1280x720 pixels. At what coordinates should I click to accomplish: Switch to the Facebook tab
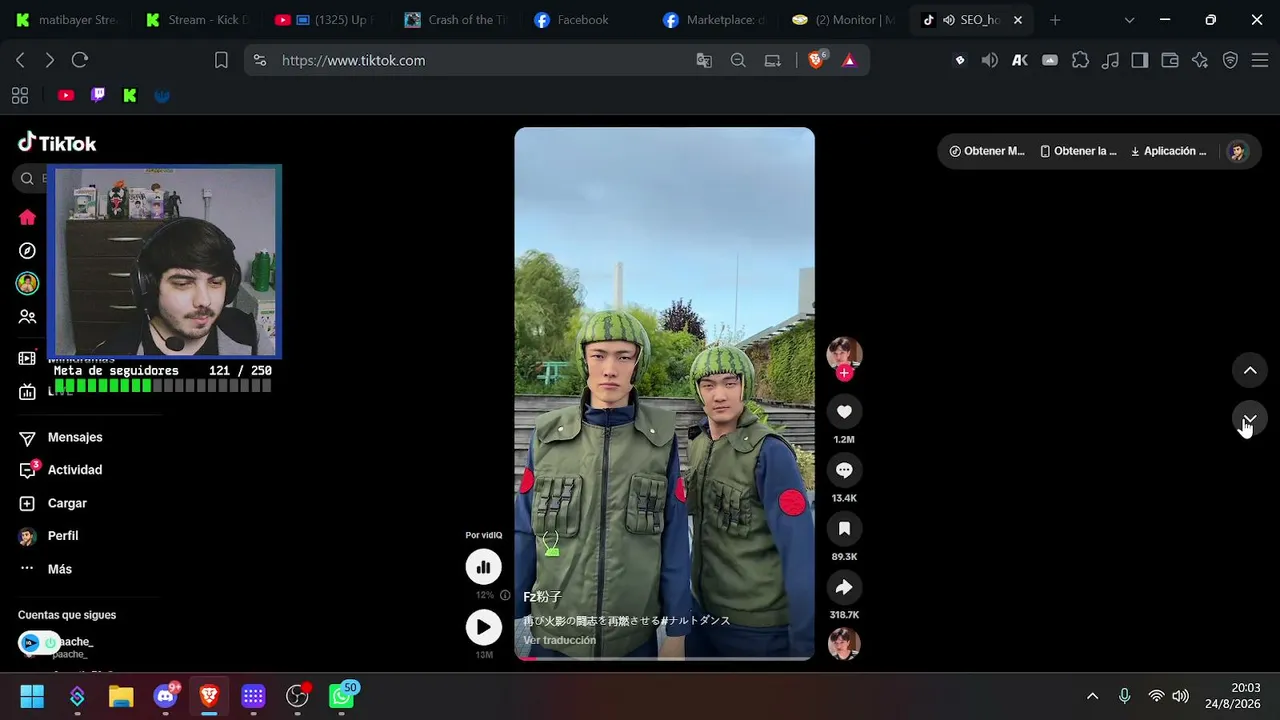coord(586,20)
